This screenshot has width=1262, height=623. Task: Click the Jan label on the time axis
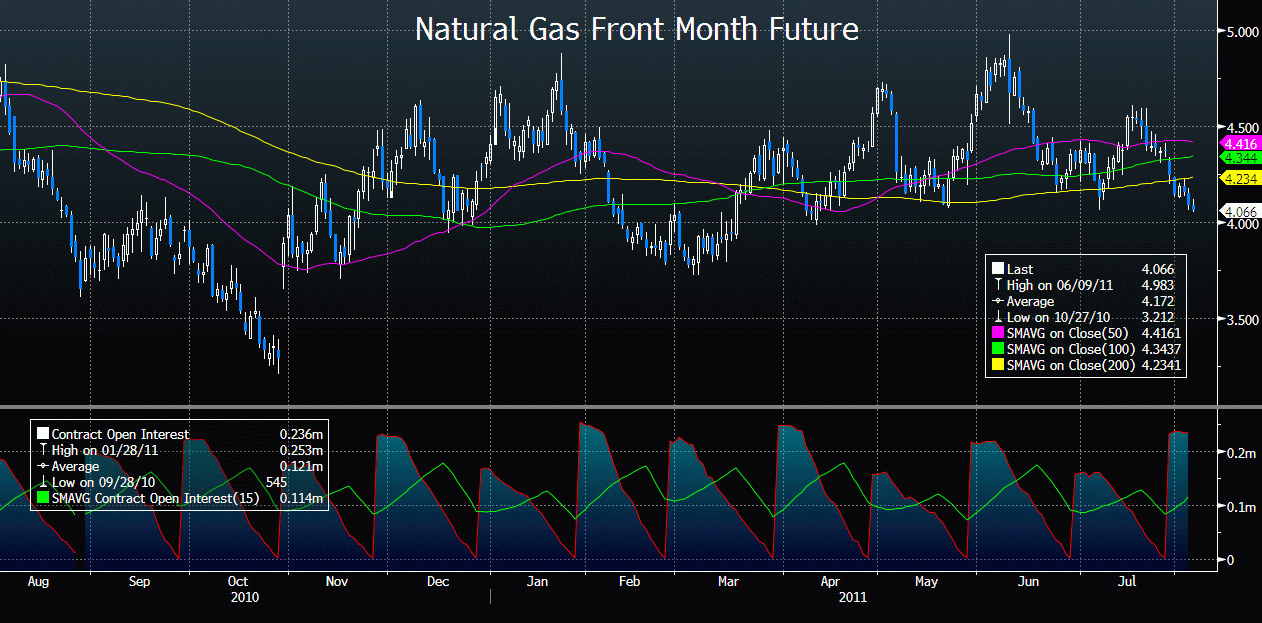click(537, 581)
